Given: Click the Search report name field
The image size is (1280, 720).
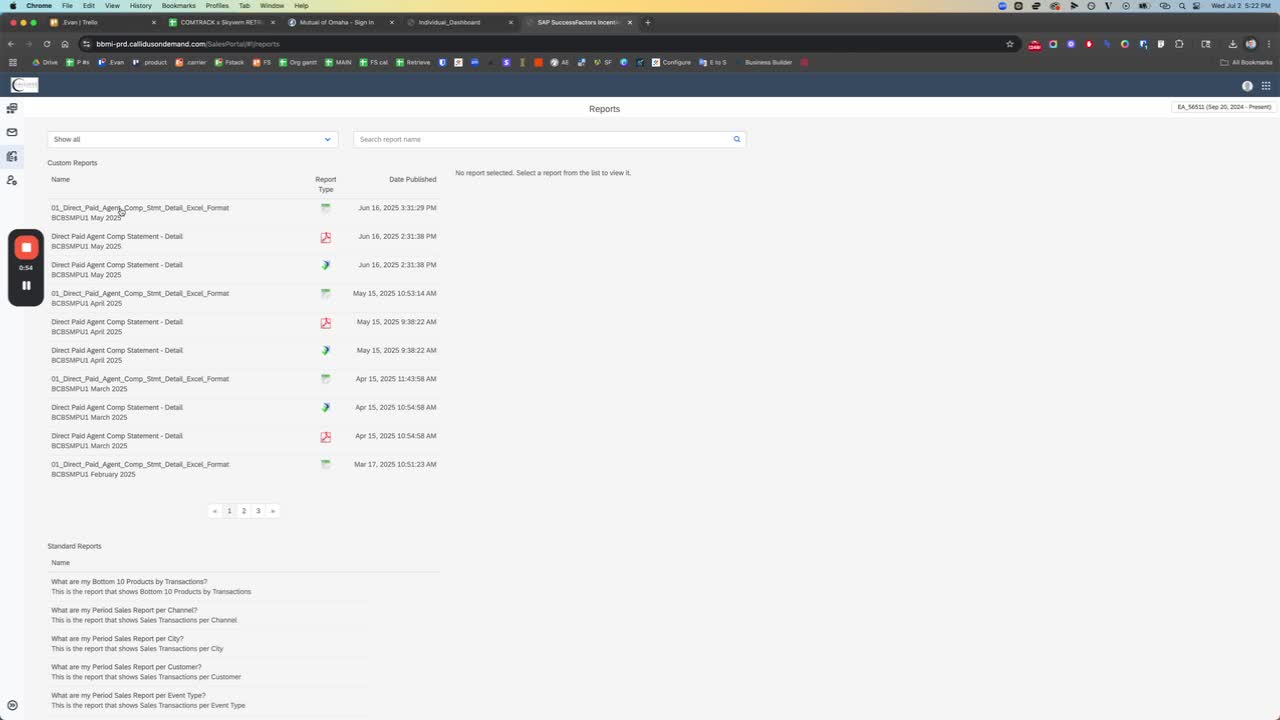Looking at the screenshot, I should (x=543, y=139).
